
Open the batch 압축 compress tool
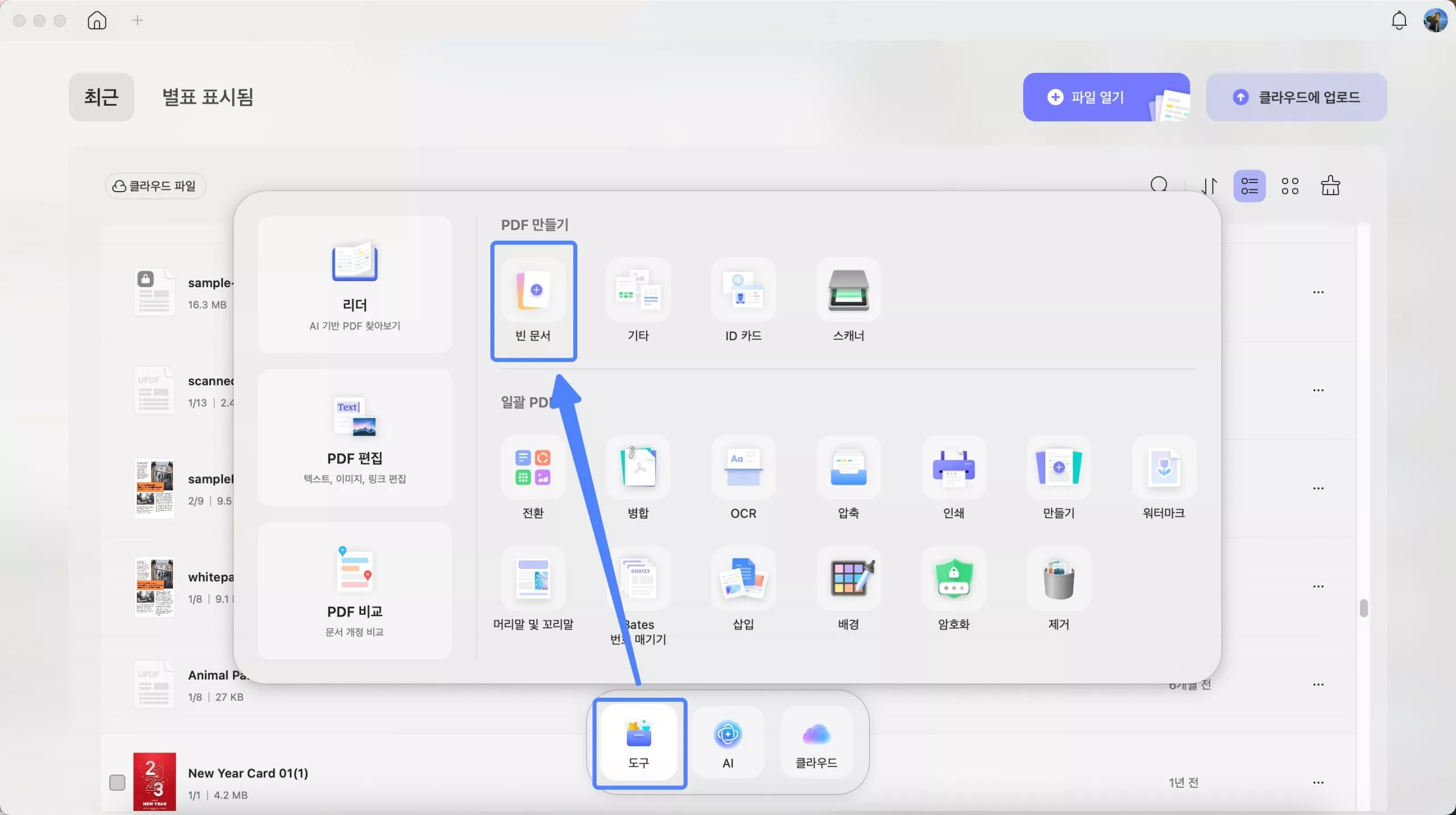[849, 478]
